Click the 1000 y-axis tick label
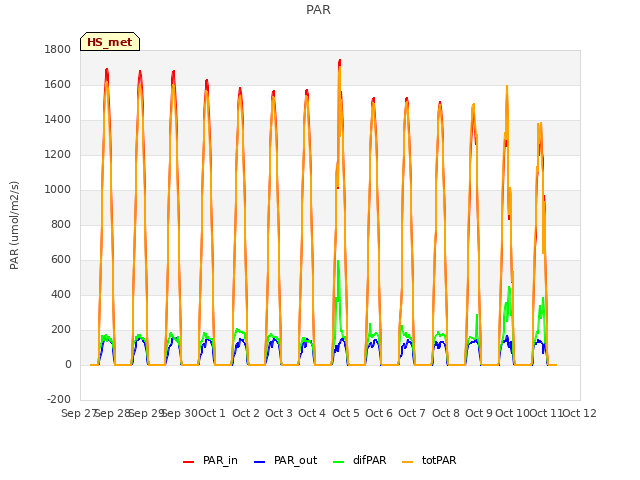Screen dimensions: 640x480 pos(58,189)
